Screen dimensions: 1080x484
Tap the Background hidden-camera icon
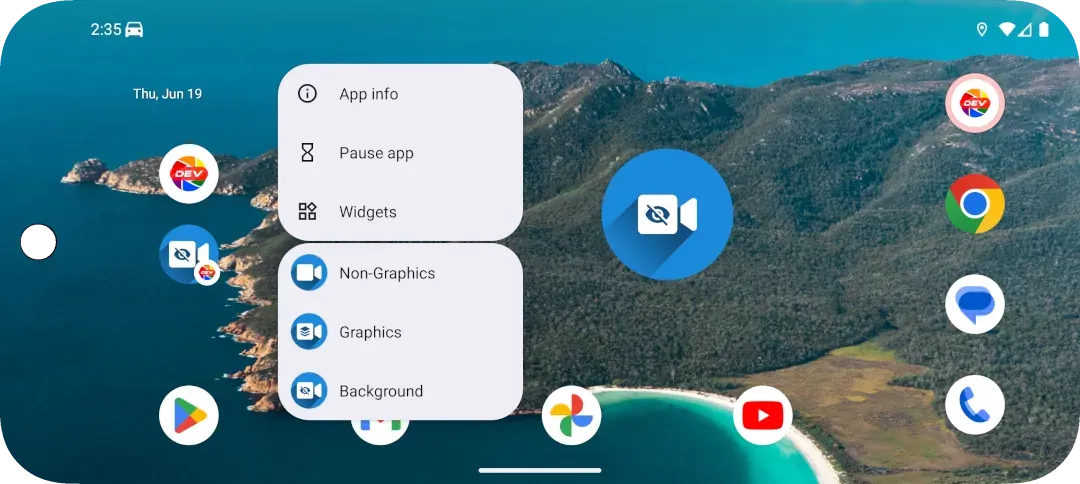point(309,391)
